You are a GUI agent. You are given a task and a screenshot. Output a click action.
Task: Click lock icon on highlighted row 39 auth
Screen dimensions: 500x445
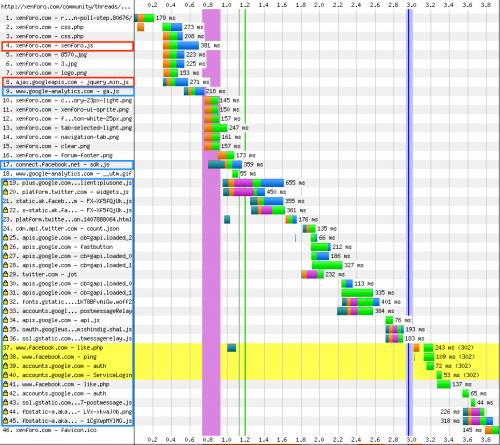point(5,366)
